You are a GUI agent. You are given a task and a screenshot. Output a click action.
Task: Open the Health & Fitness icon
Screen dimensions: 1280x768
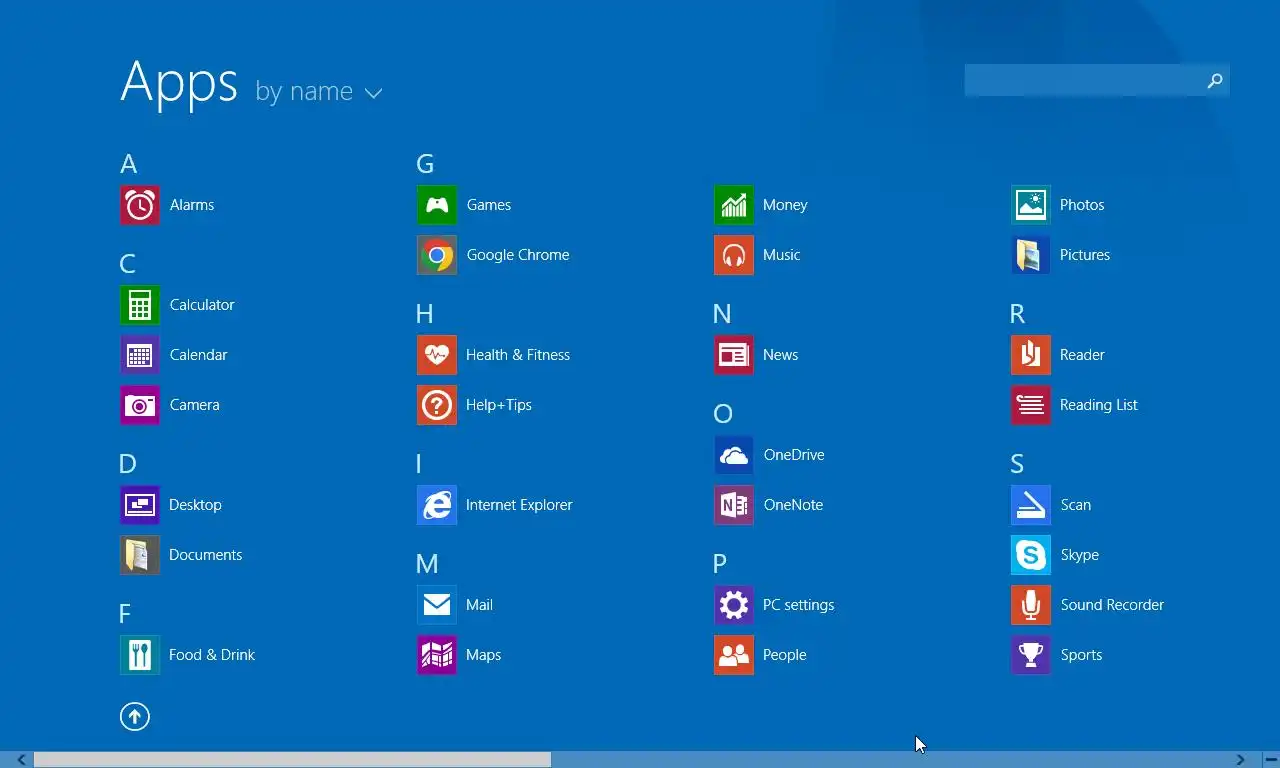click(437, 355)
